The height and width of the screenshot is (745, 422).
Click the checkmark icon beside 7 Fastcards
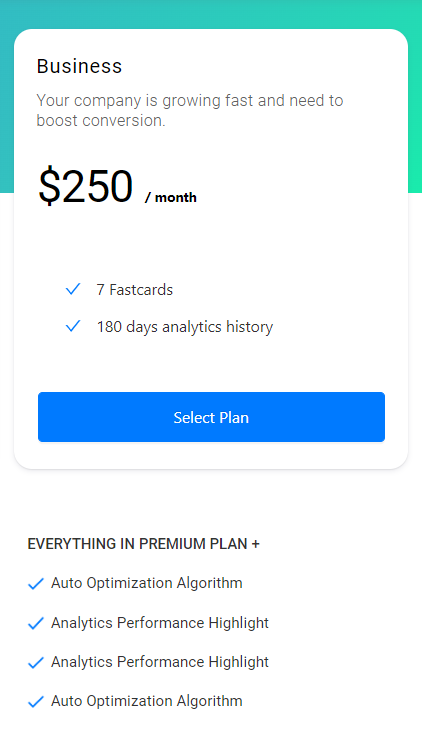pyautogui.click(x=73, y=289)
